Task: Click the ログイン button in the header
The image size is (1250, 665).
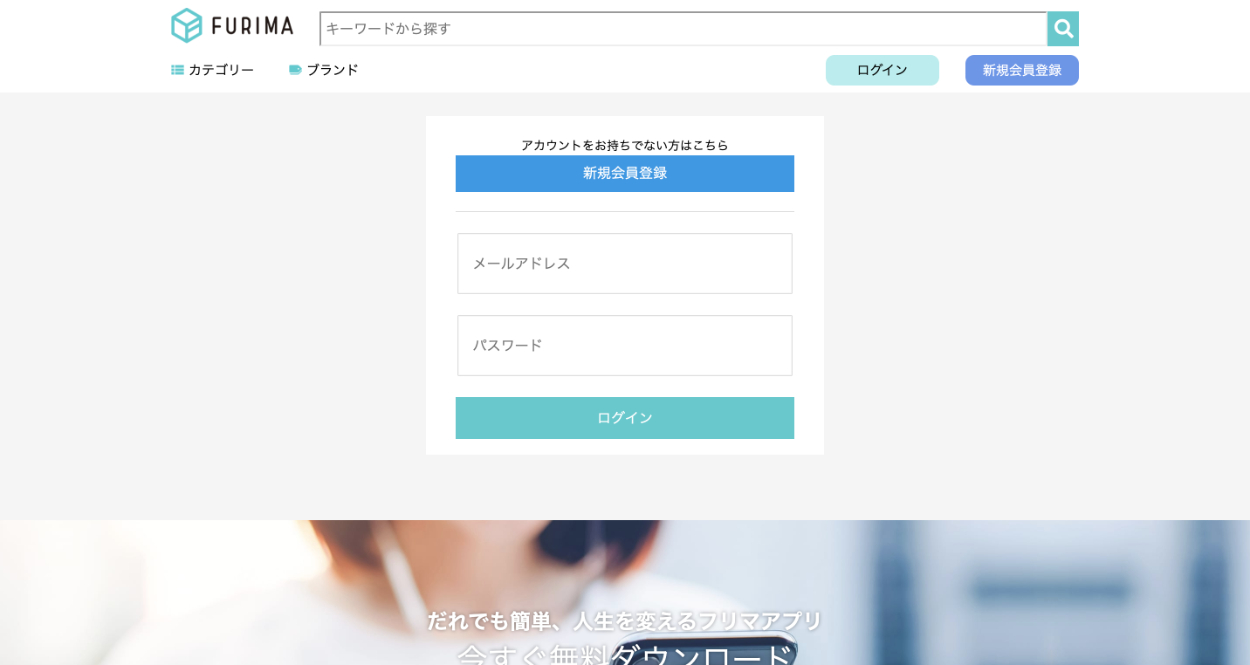Action: click(x=882, y=70)
